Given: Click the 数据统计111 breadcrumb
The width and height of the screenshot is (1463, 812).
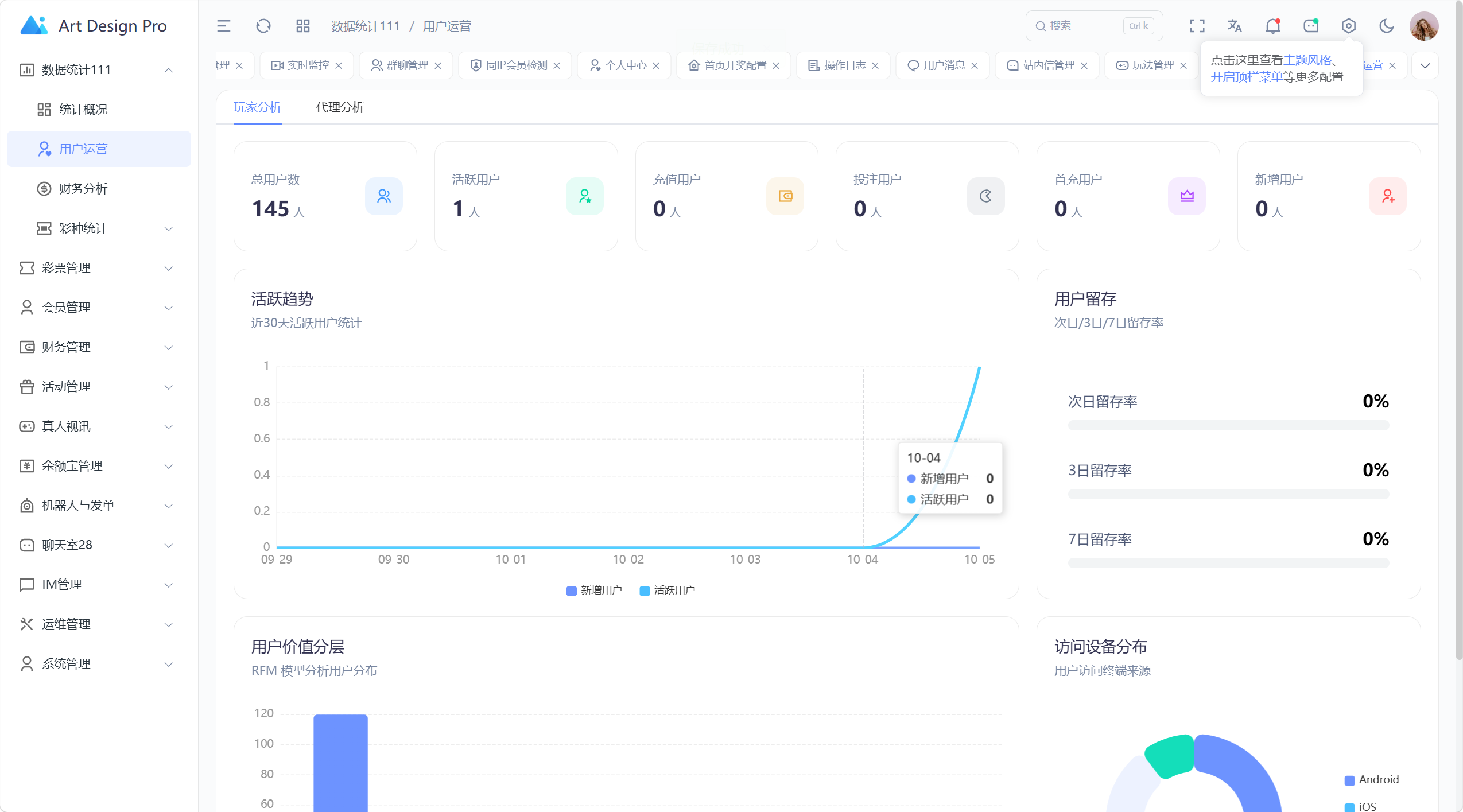Looking at the screenshot, I should (x=365, y=26).
